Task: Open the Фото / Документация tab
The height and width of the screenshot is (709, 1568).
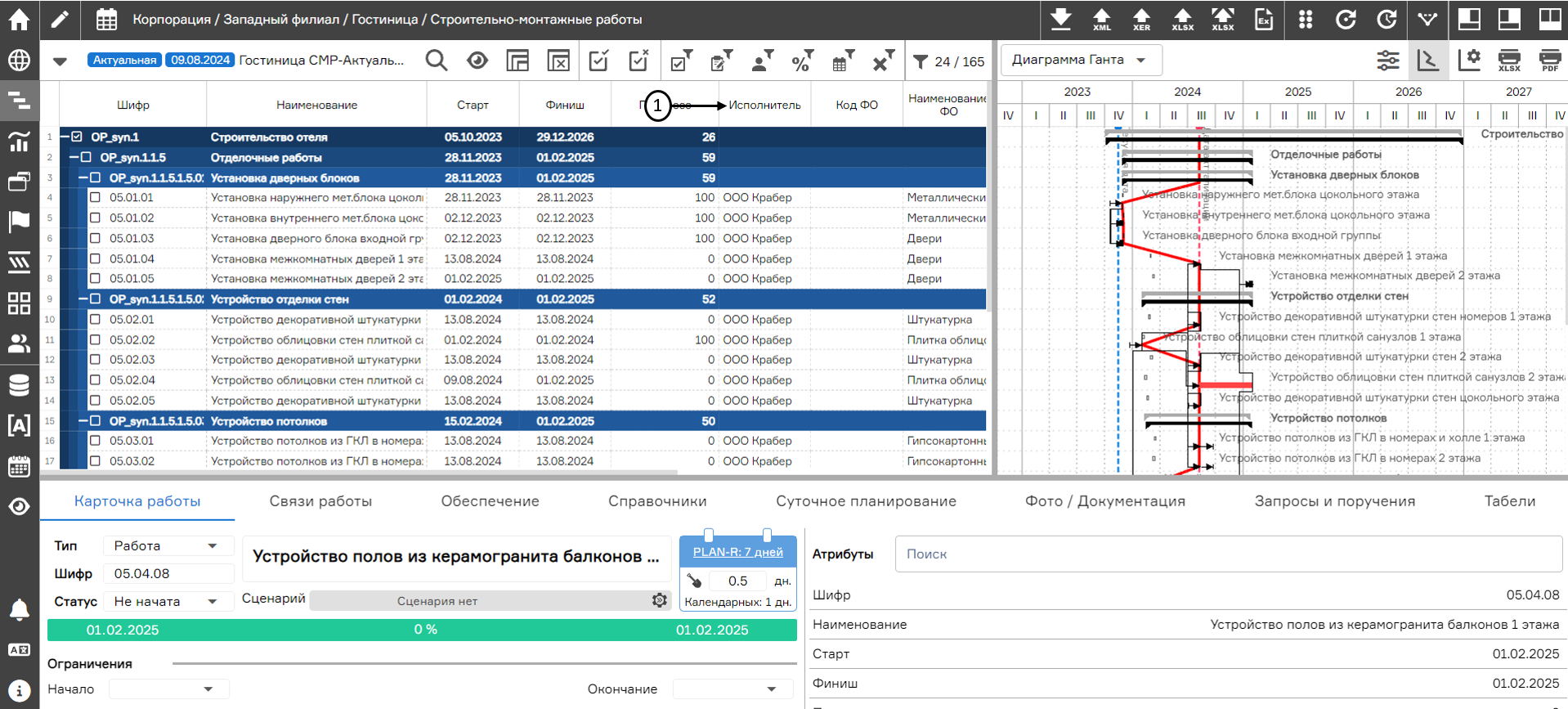Action: point(1105,501)
